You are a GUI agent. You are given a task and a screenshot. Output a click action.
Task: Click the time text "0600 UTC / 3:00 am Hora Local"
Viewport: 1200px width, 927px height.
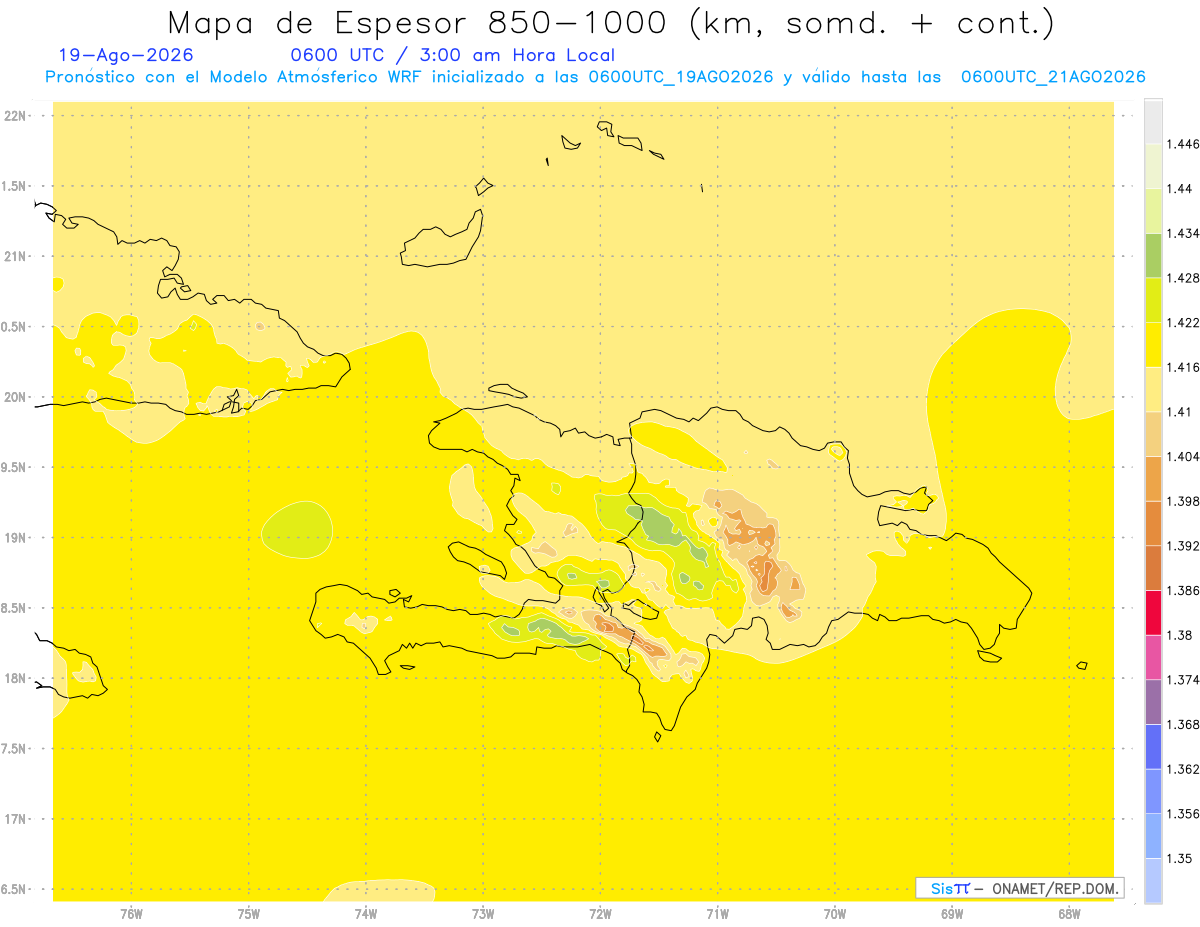click(452, 56)
